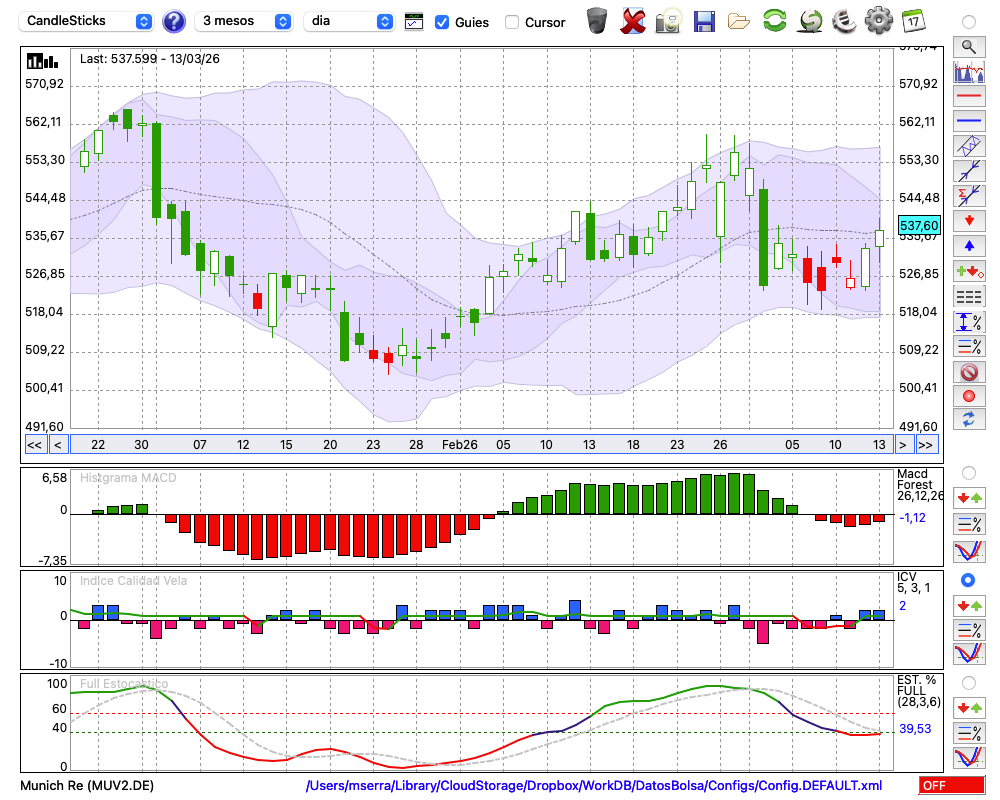Click the red OFF toggle button
The image size is (1000, 800).
coord(951,786)
